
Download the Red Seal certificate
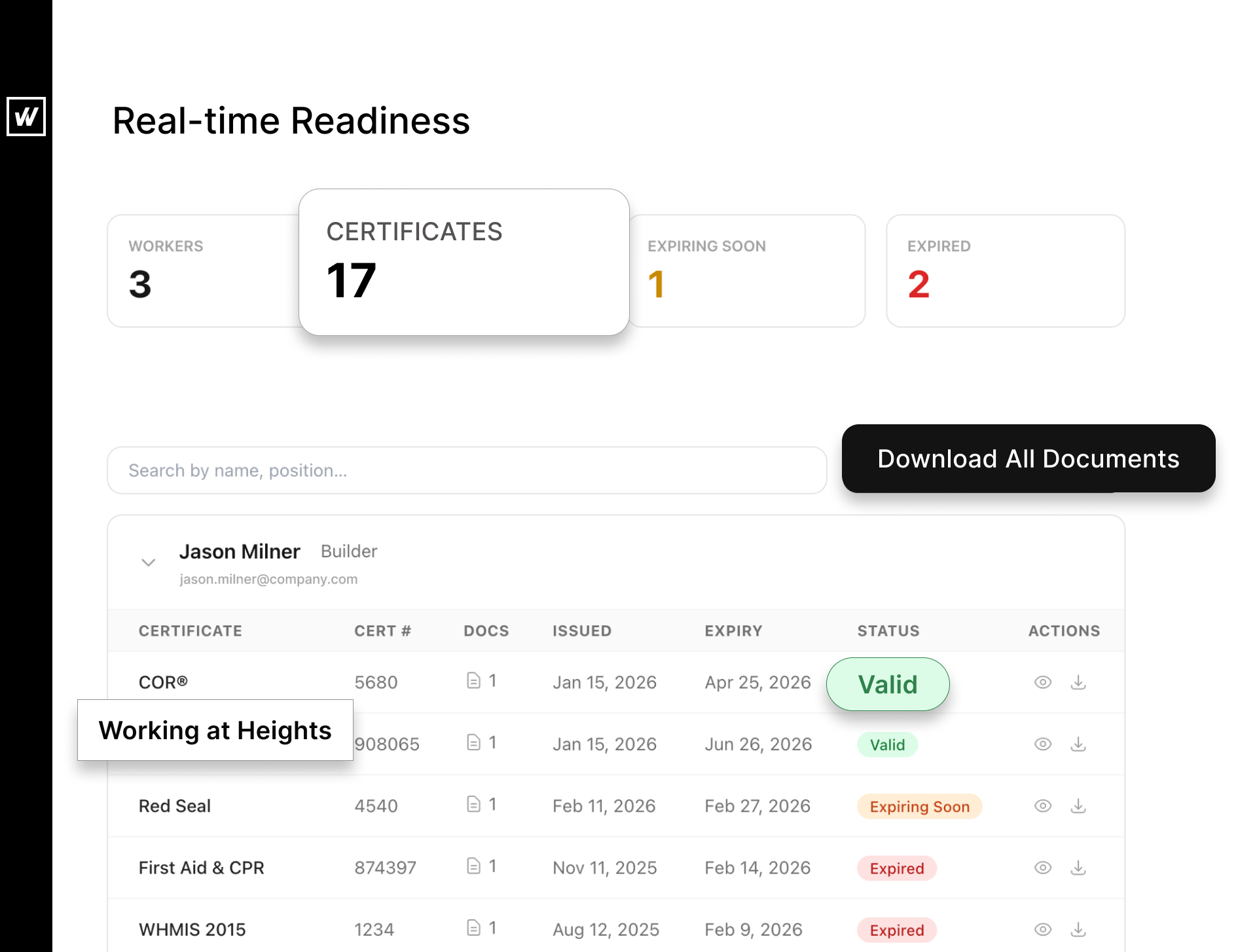coord(1078,806)
